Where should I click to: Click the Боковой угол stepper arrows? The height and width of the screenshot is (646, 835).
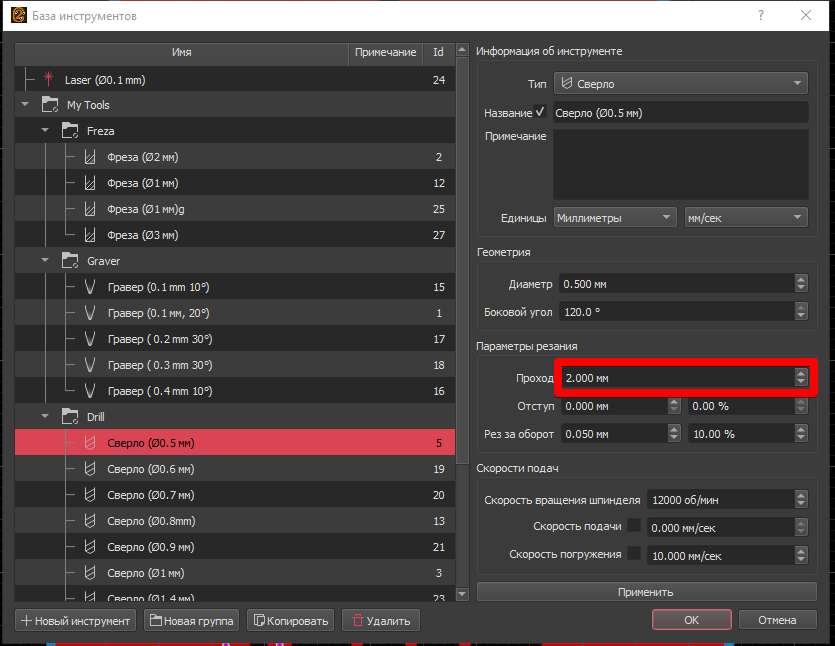point(801,312)
